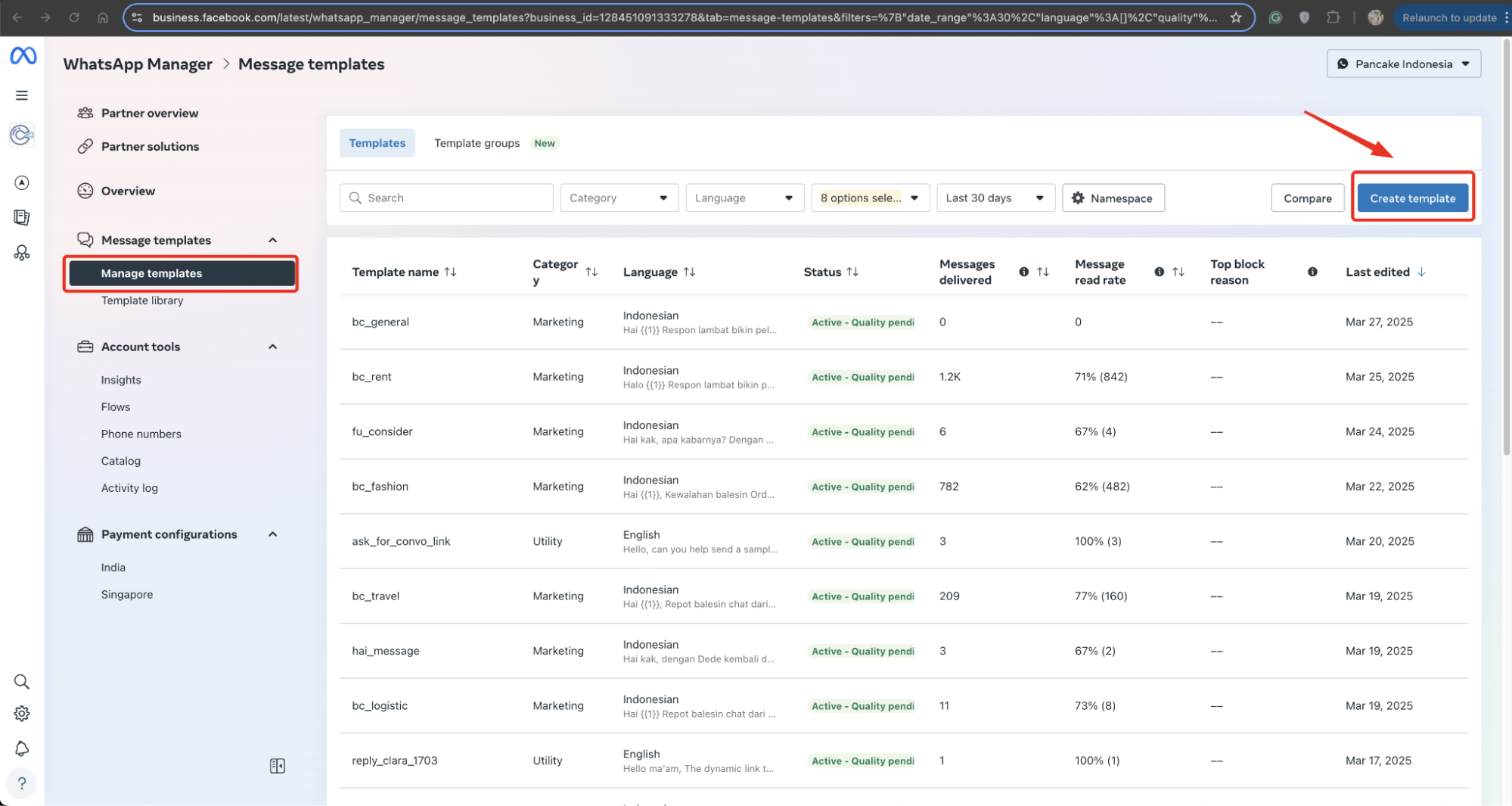This screenshot has width=1512, height=806.
Task: Sort by Language column arrows
Action: point(689,272)
